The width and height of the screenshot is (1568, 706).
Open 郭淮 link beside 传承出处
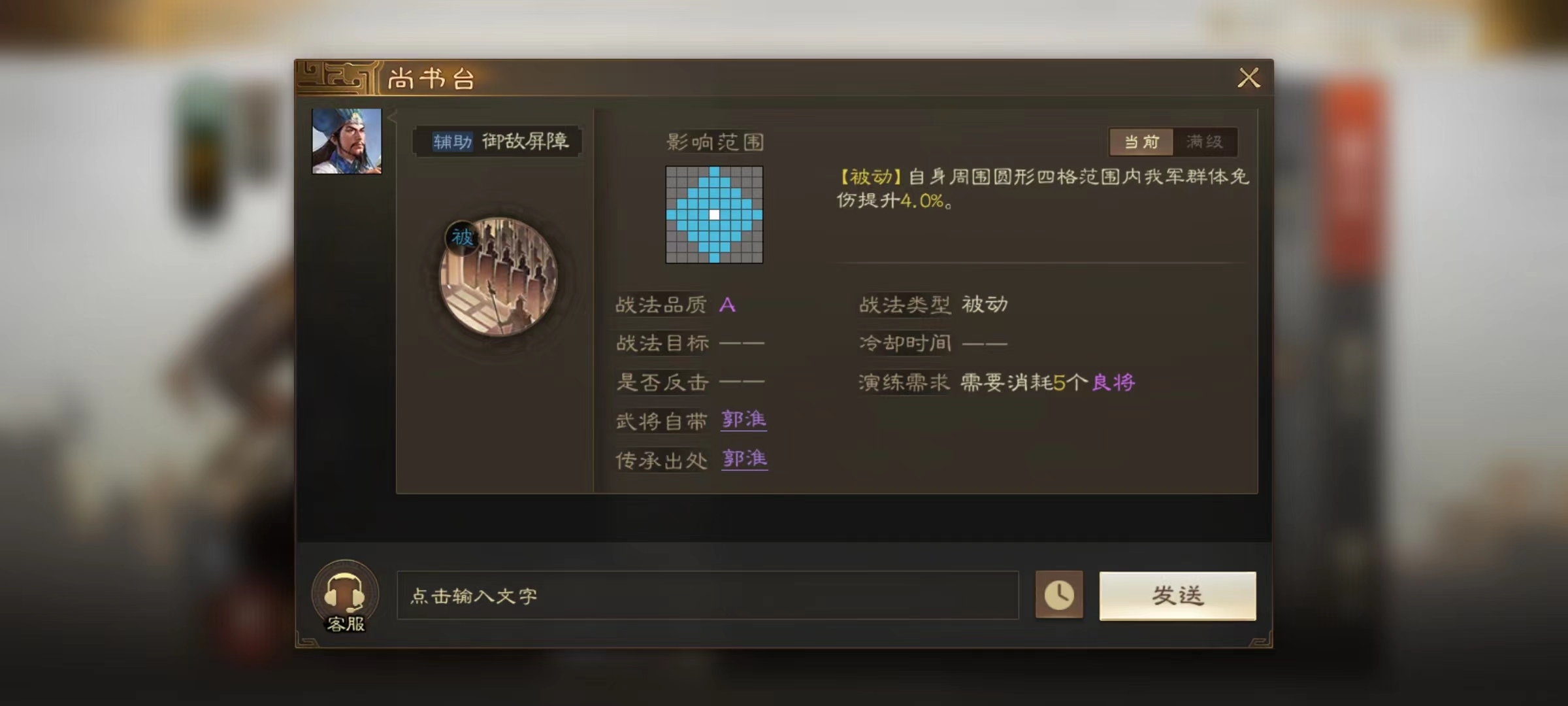[744, 459]
